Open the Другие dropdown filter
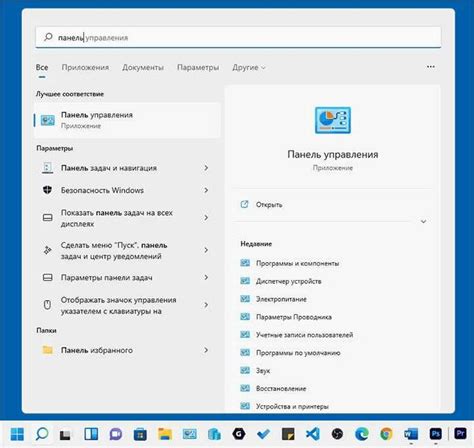This screenshot has width=474, height=448. [x=249, y=67]
